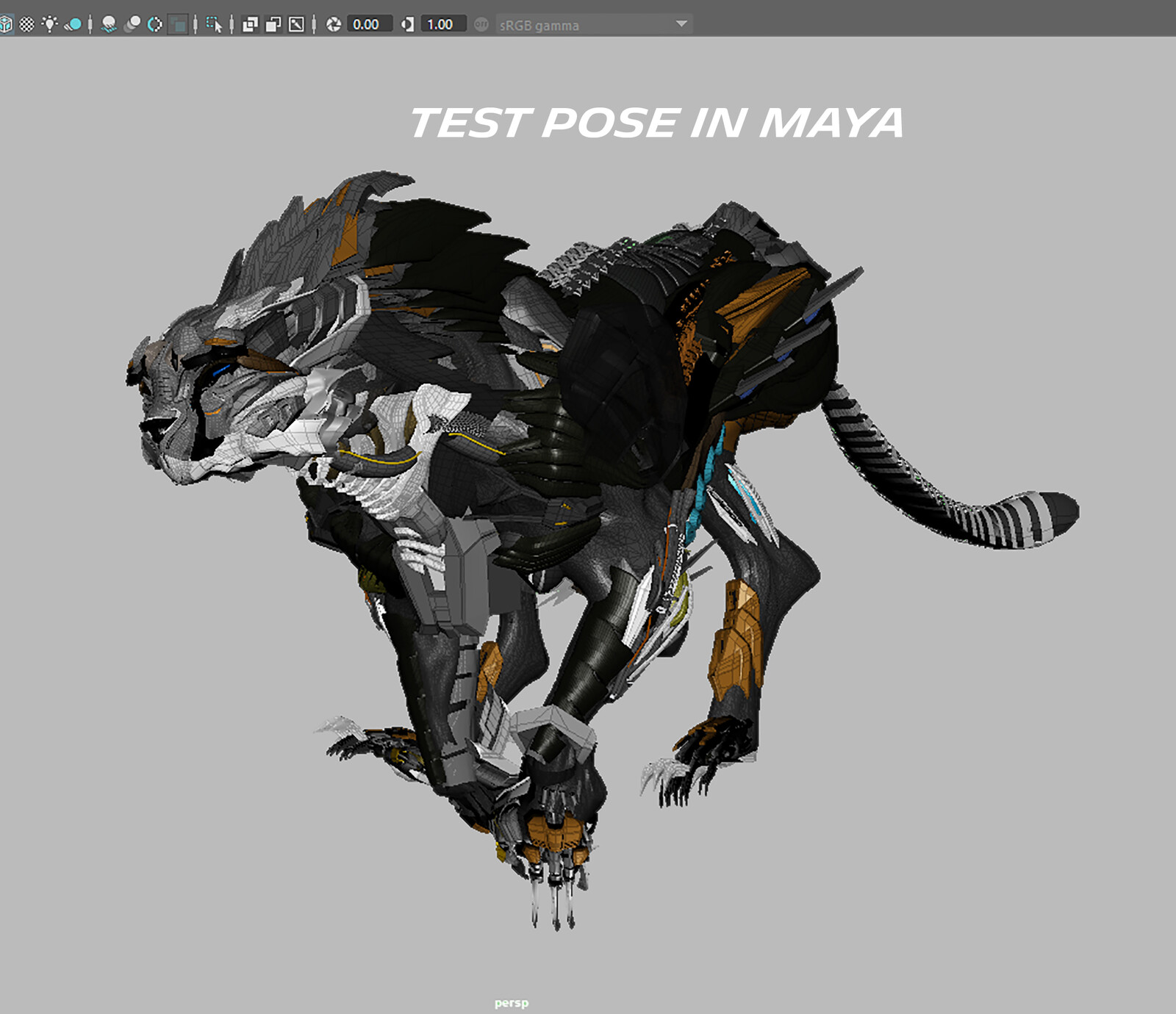The image size is (1176, 1014).
Task: Toggle the Use All Lights bulb icon
Action: [49, 24]
